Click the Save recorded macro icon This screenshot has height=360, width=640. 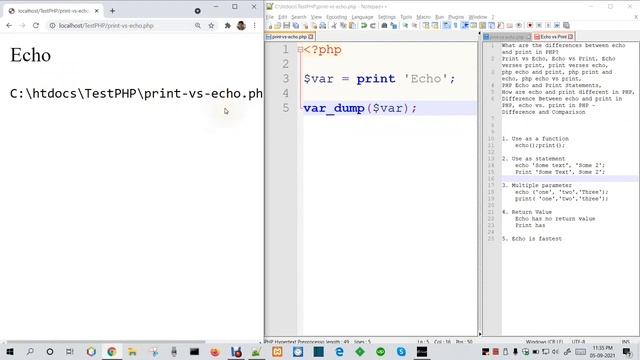pyautogui.click(x=567, y=25)
